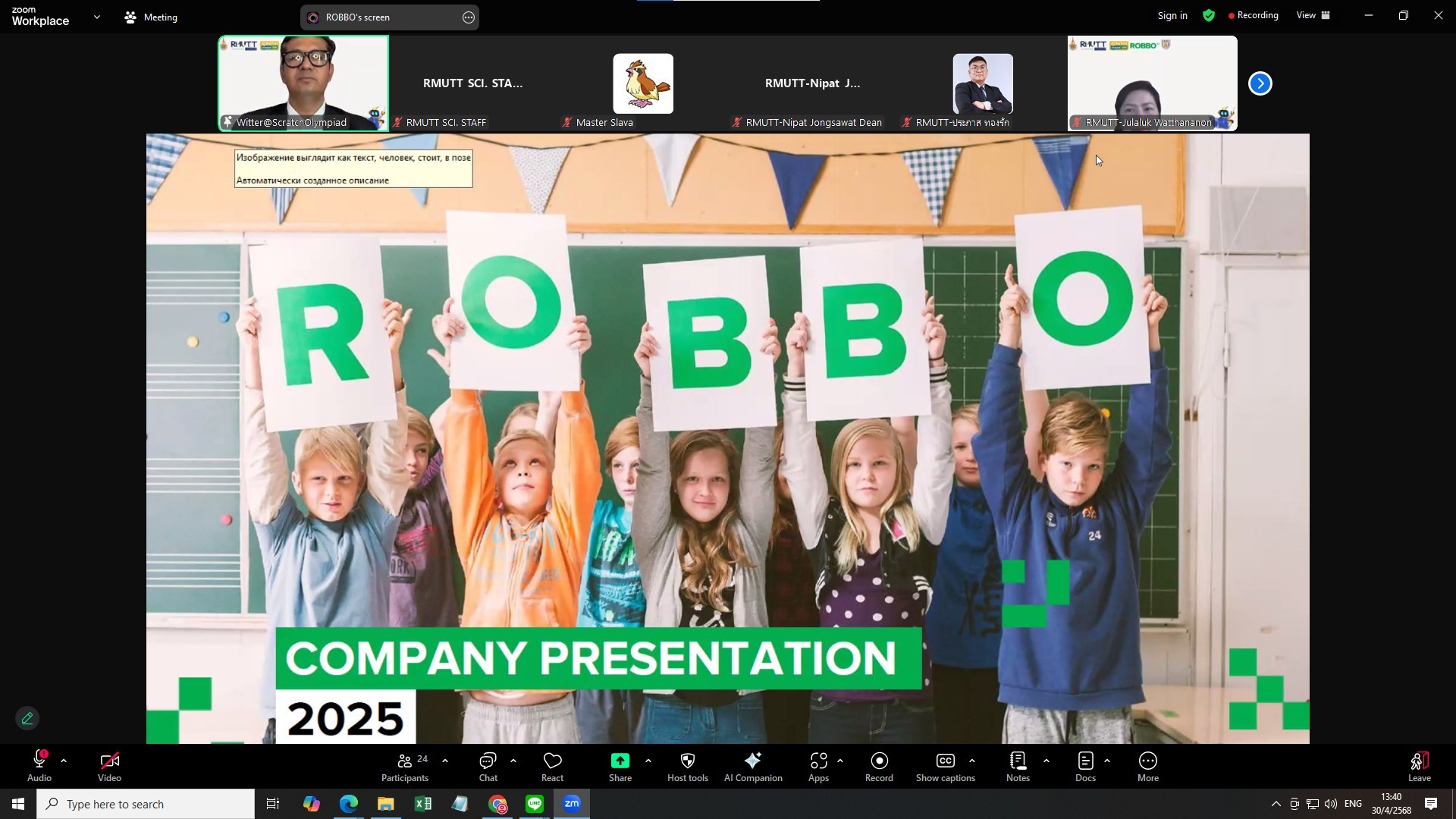Screen dimensions: 1456x819
Task: Turn on Video camera
Action: click(x=109, y=761)
